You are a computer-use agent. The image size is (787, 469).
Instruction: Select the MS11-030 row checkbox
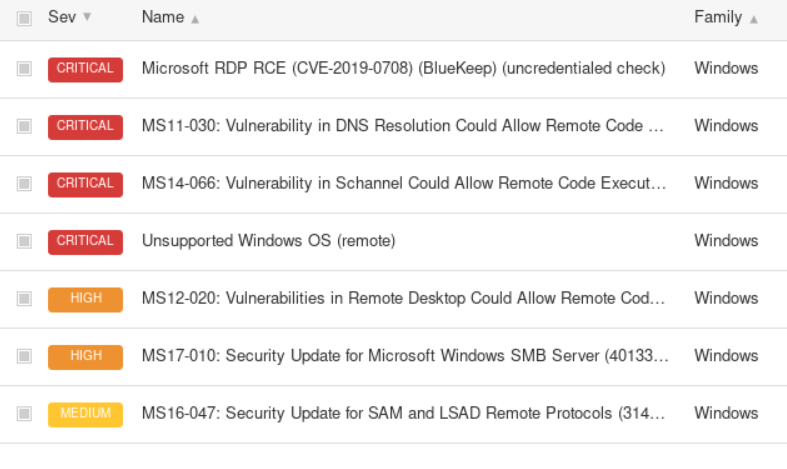click(25, 126)
